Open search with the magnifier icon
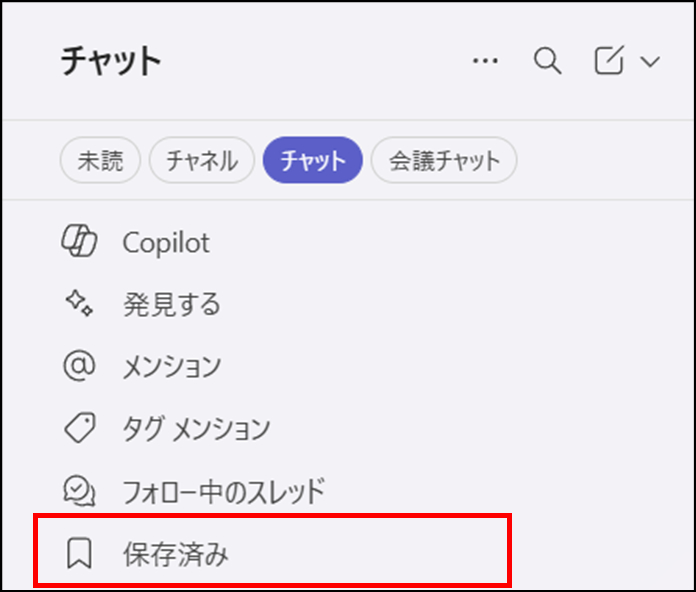696x592 pixels. (x=547, y=62)
